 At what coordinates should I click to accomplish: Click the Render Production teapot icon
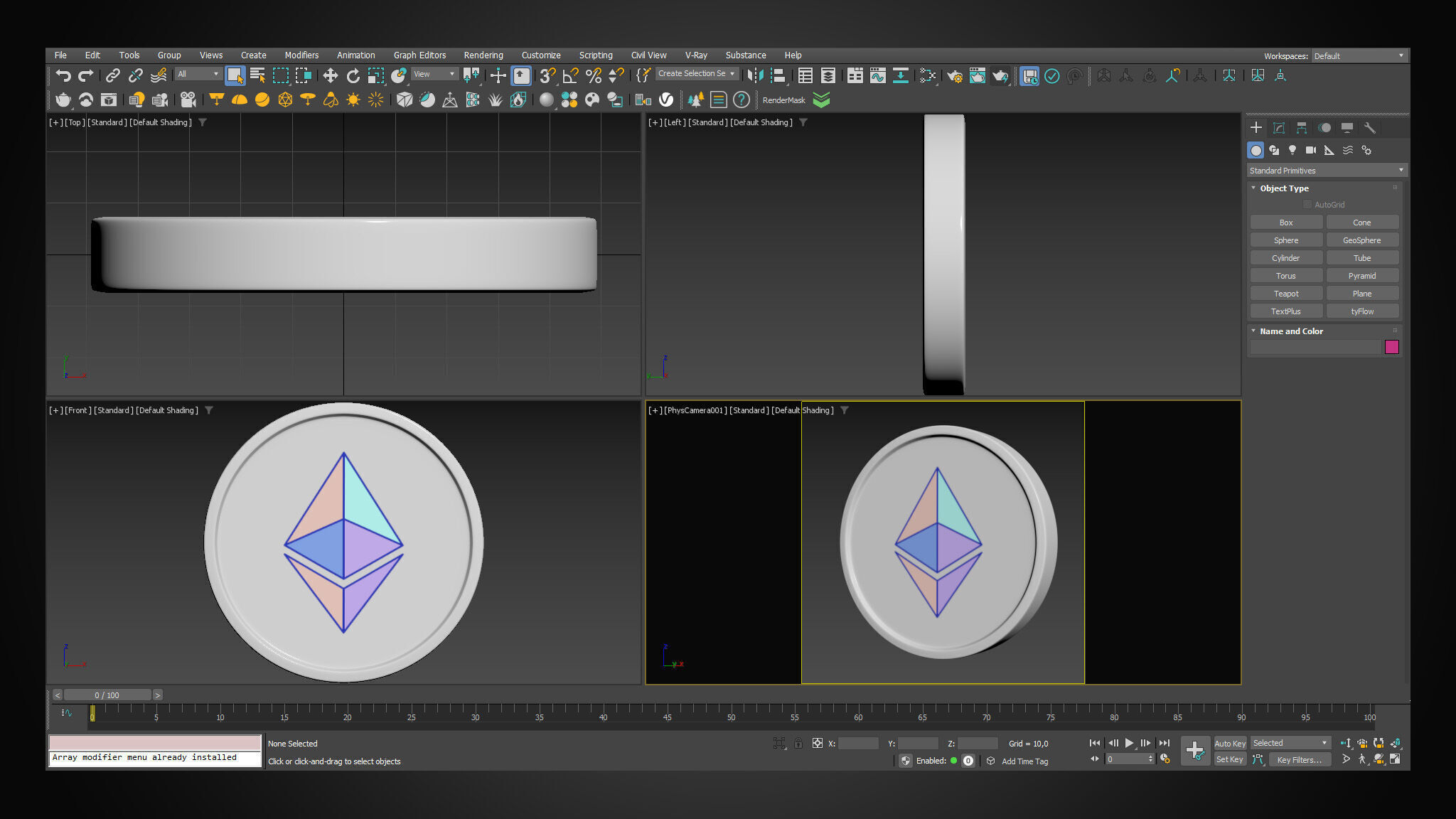(1000, 75)
